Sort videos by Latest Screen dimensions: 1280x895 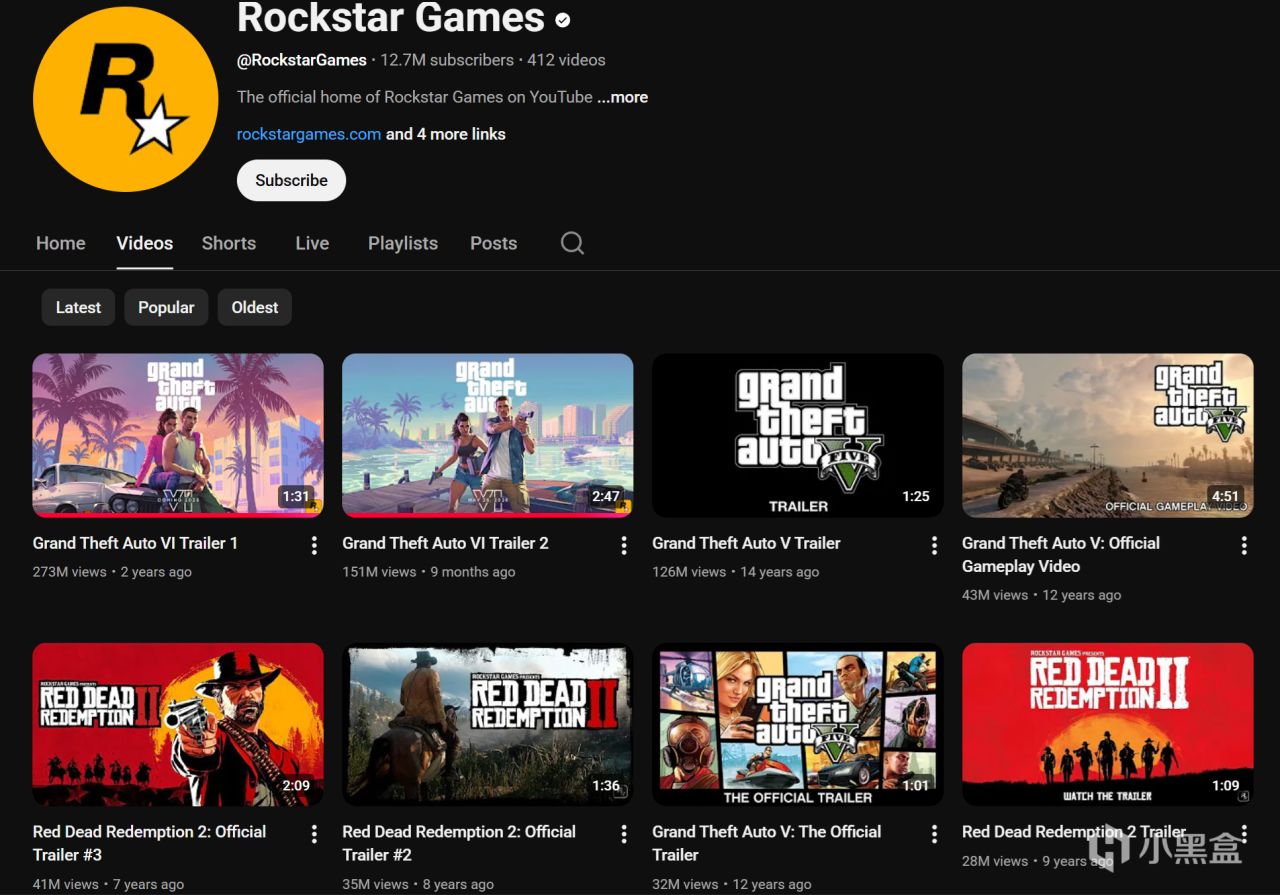[78, 307]
